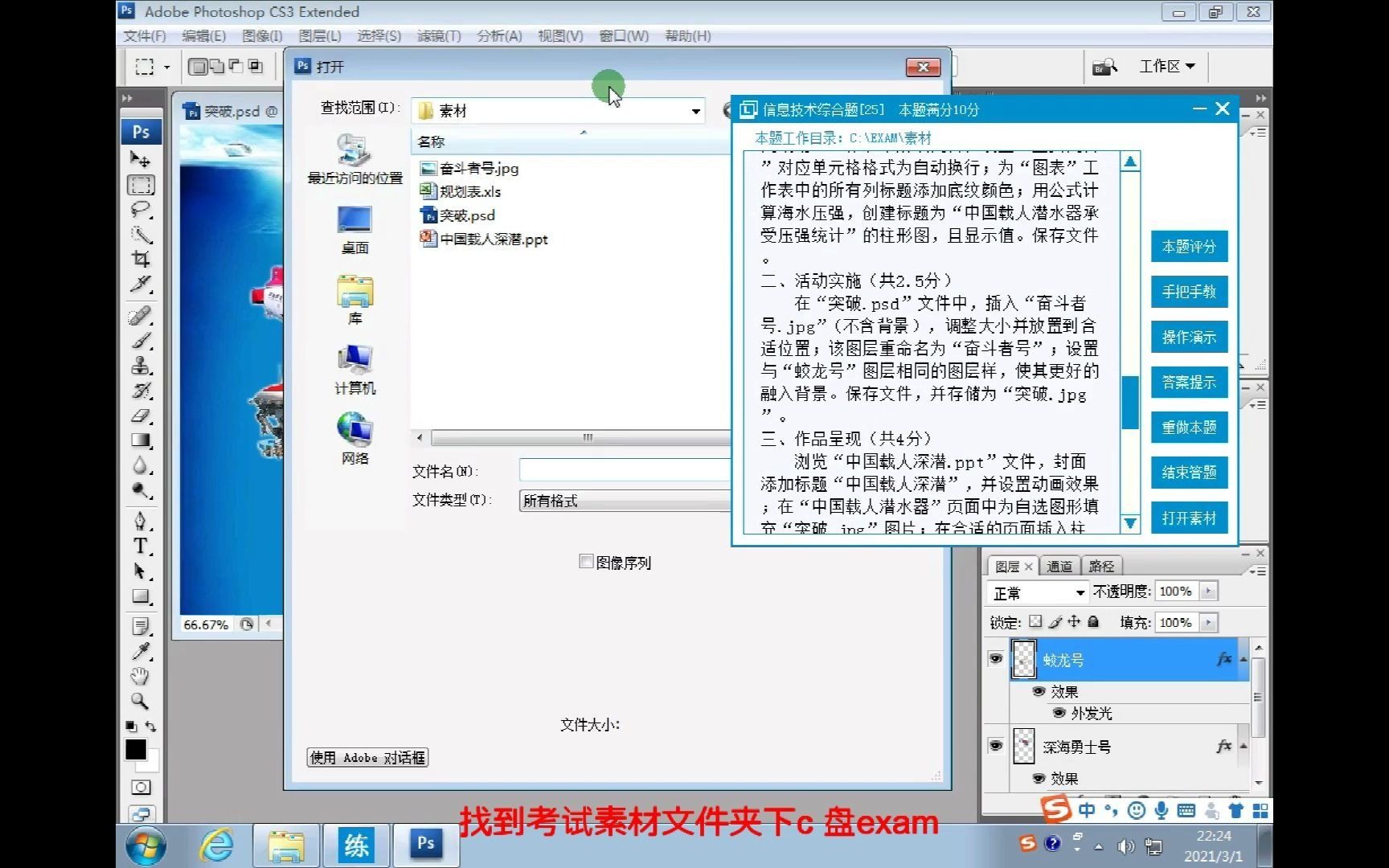Click the 手把手教 button
1389x868 pixels.
point(1189,292)
